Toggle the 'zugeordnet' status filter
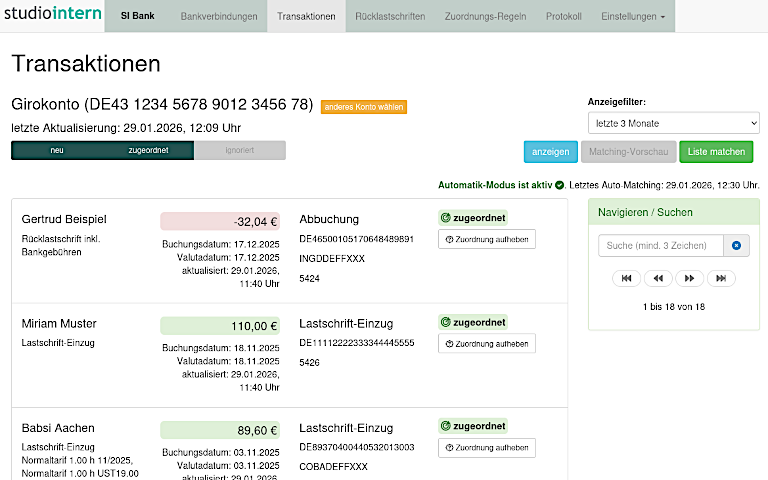The image size is (768, 480). (x=148, y=150)
